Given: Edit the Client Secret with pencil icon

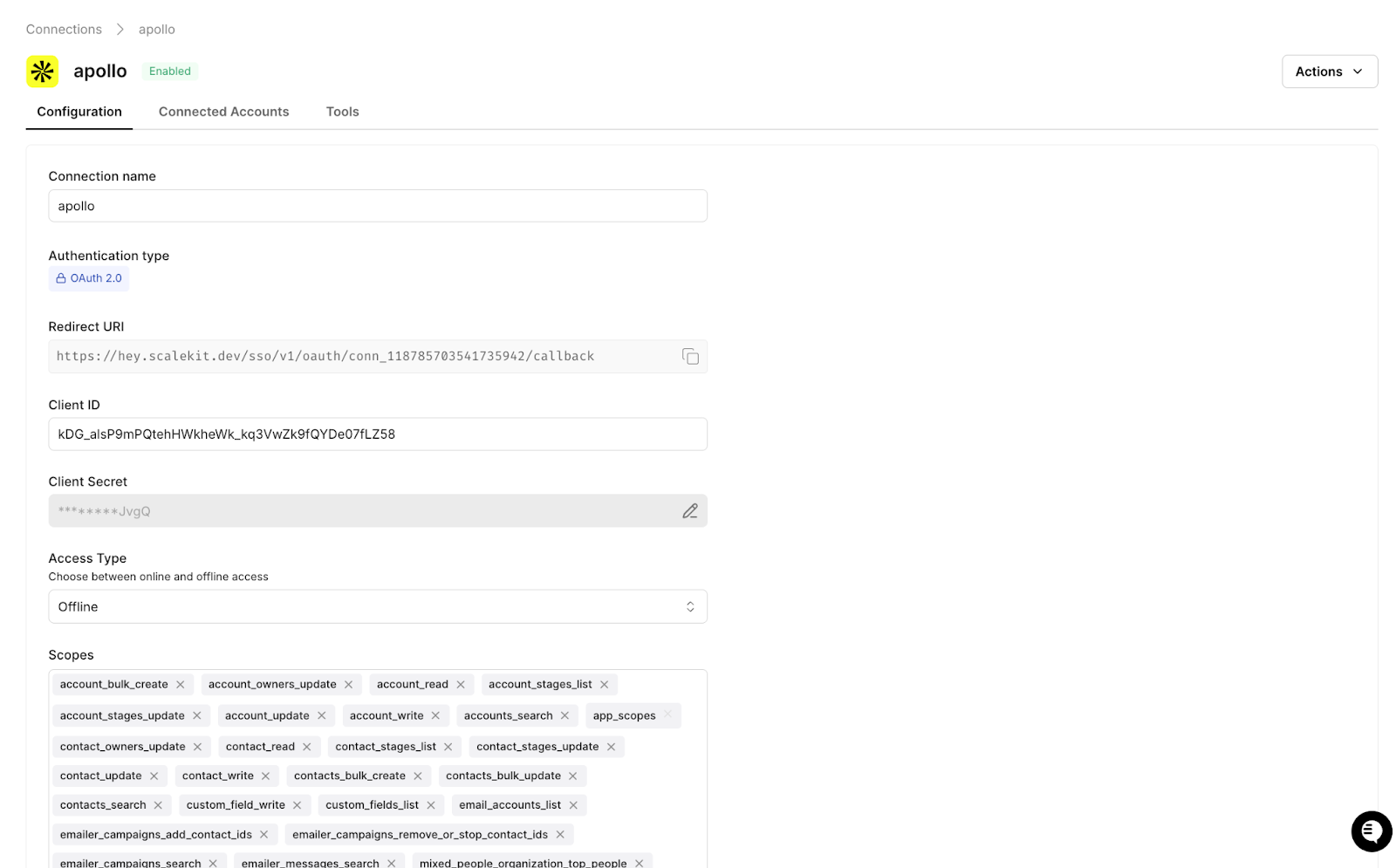Looking at the screenshot, I should coord(690,511).
